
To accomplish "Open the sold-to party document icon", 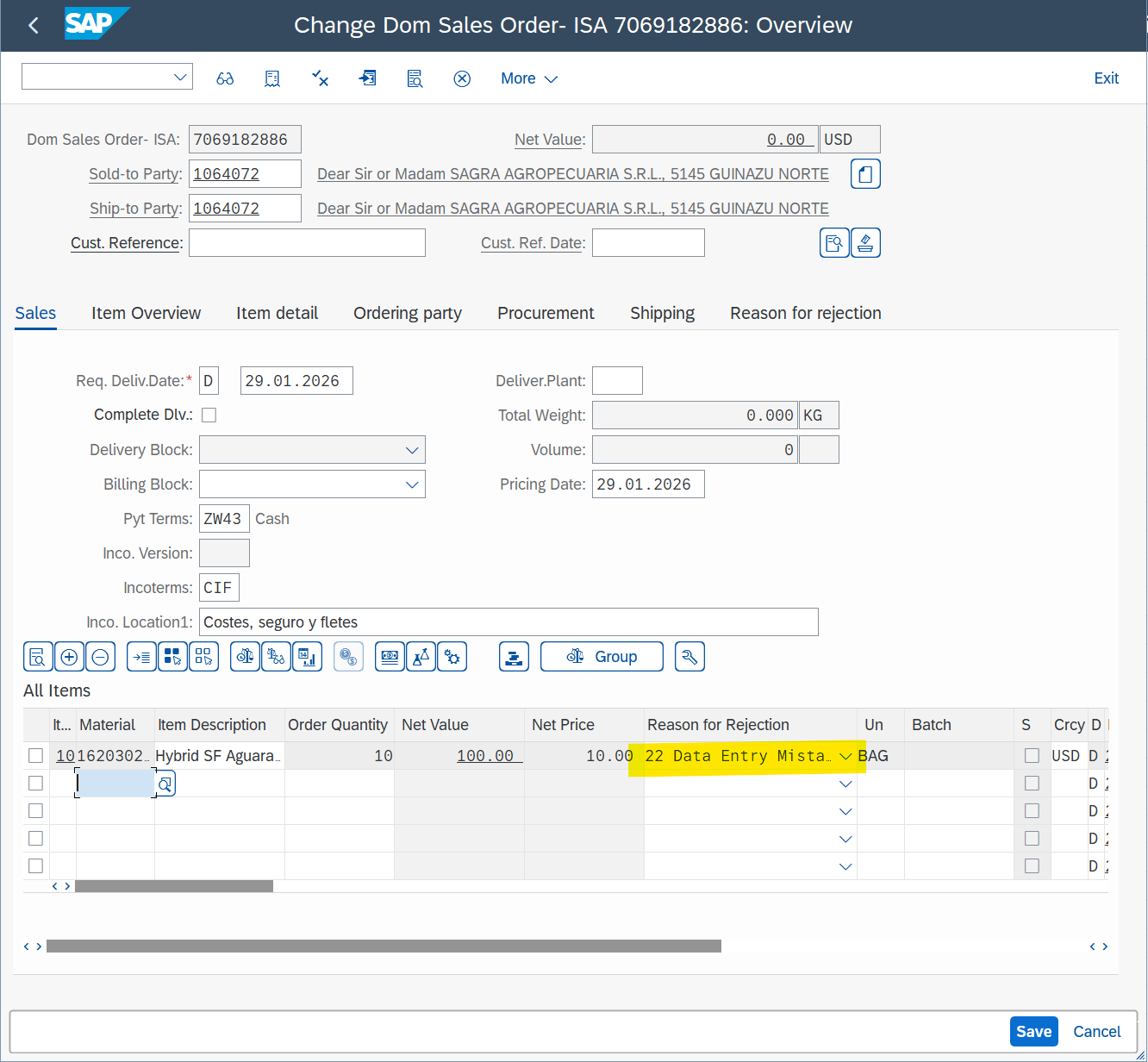I will point(865,174).
